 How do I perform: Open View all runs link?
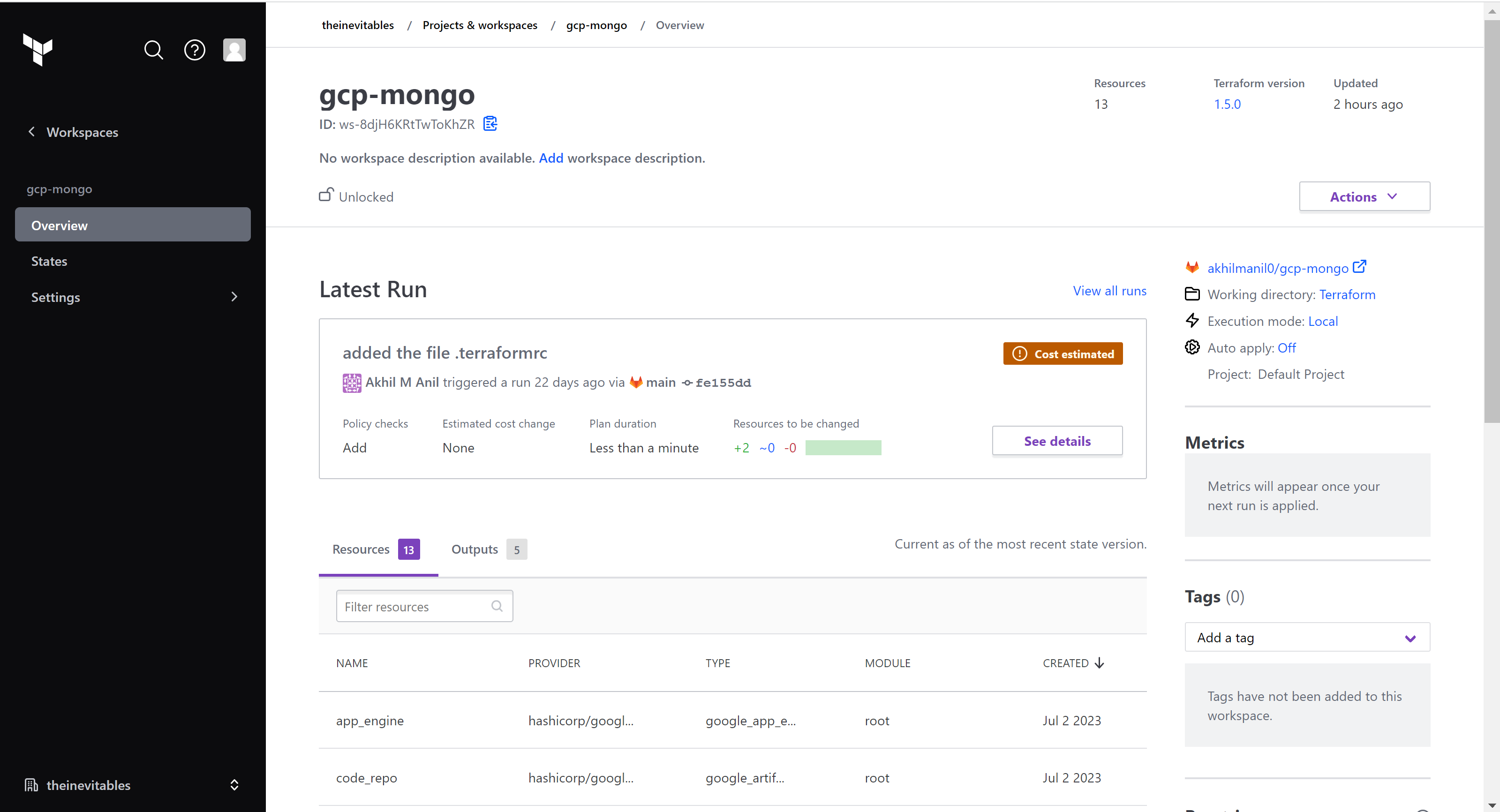[1109, 291]
